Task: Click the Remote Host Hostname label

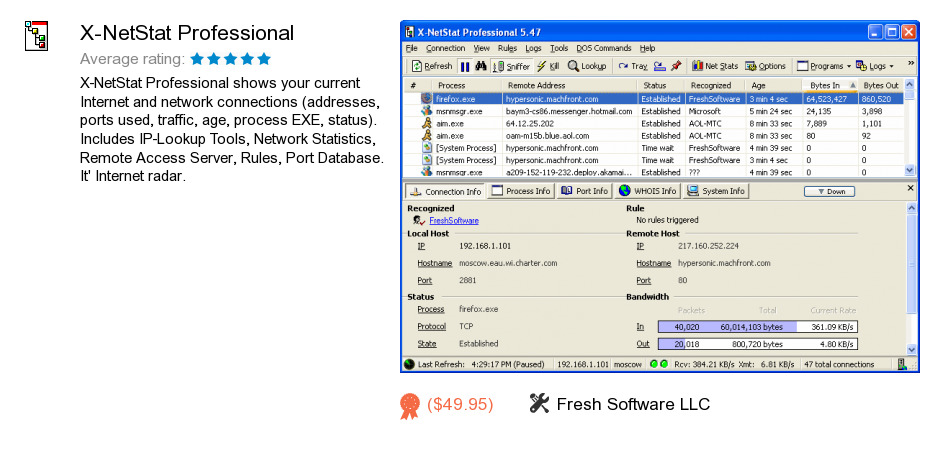Action: [653, 263]
